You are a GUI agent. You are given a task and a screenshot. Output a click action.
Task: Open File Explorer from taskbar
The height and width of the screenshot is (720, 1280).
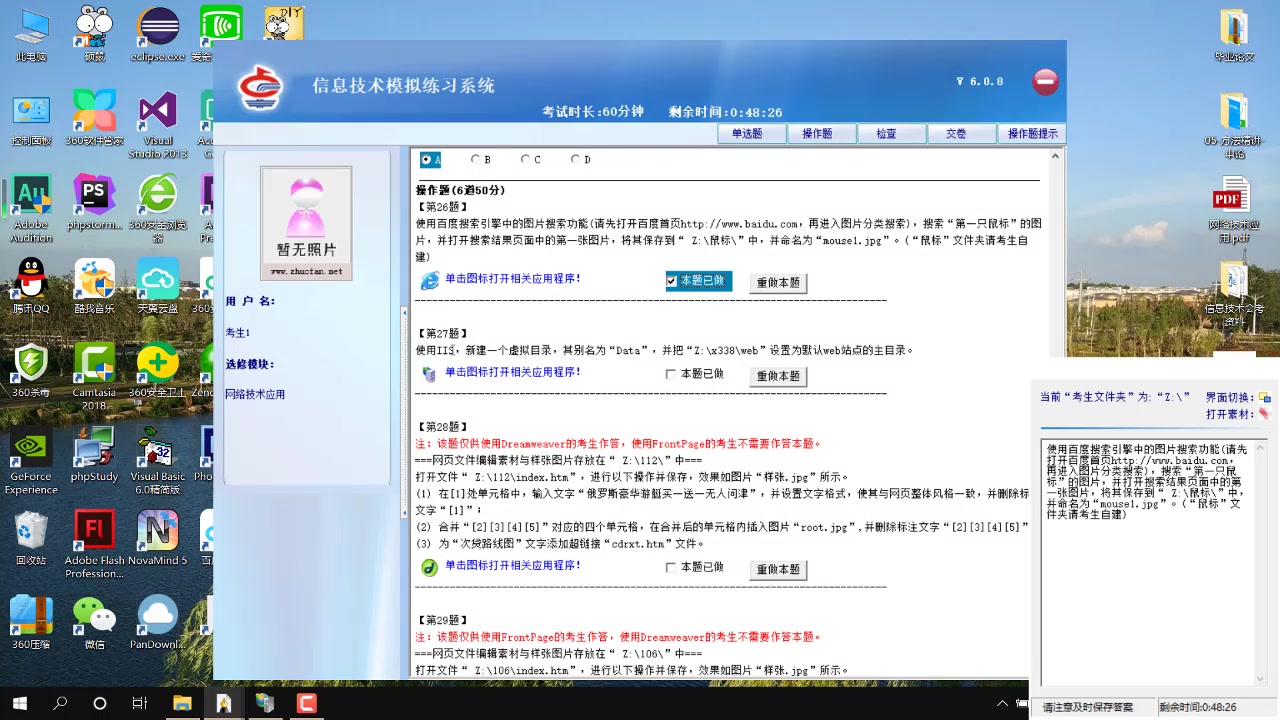[182, 703]
